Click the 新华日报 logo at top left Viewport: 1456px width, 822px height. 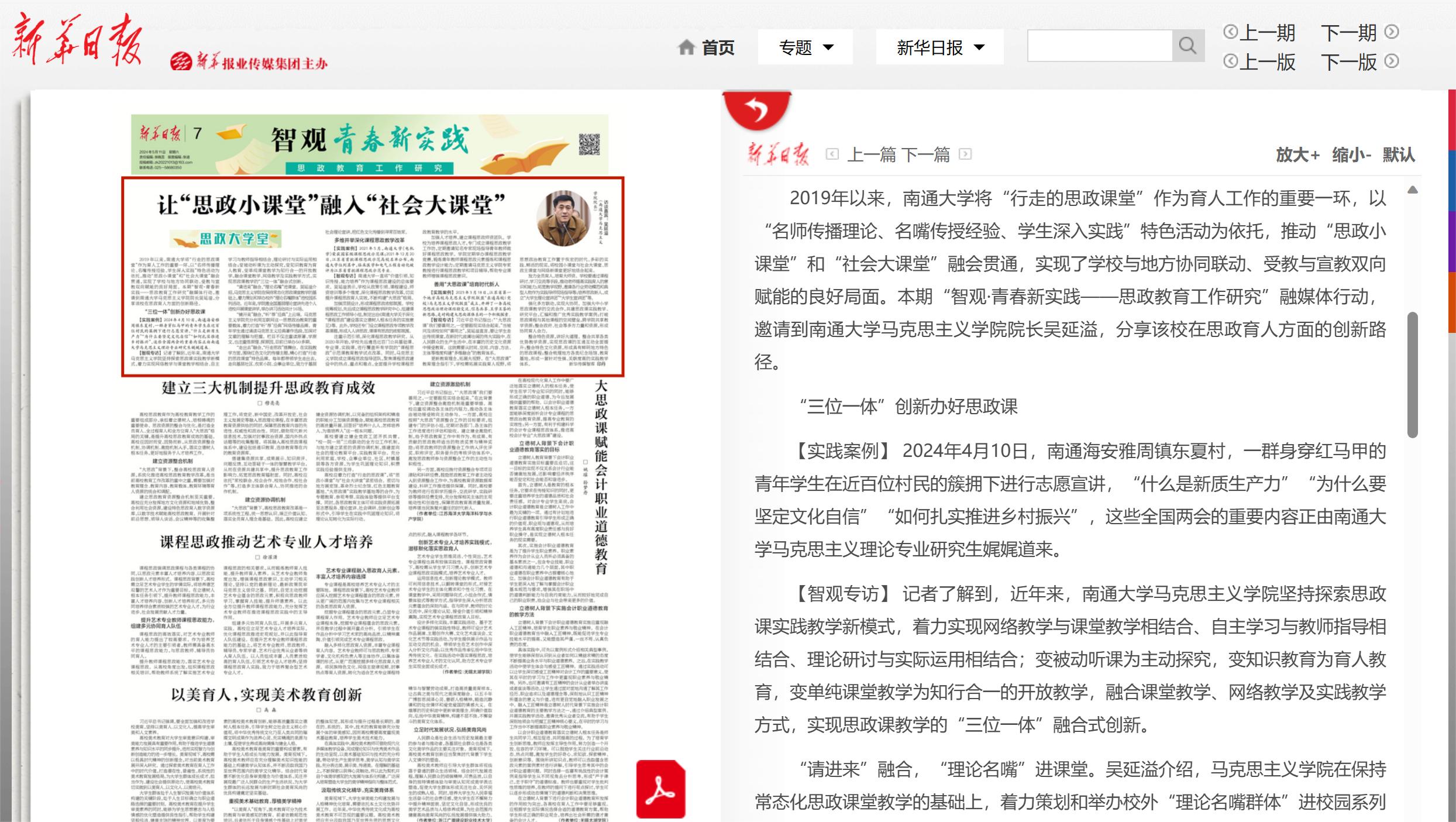click(77, 40)
